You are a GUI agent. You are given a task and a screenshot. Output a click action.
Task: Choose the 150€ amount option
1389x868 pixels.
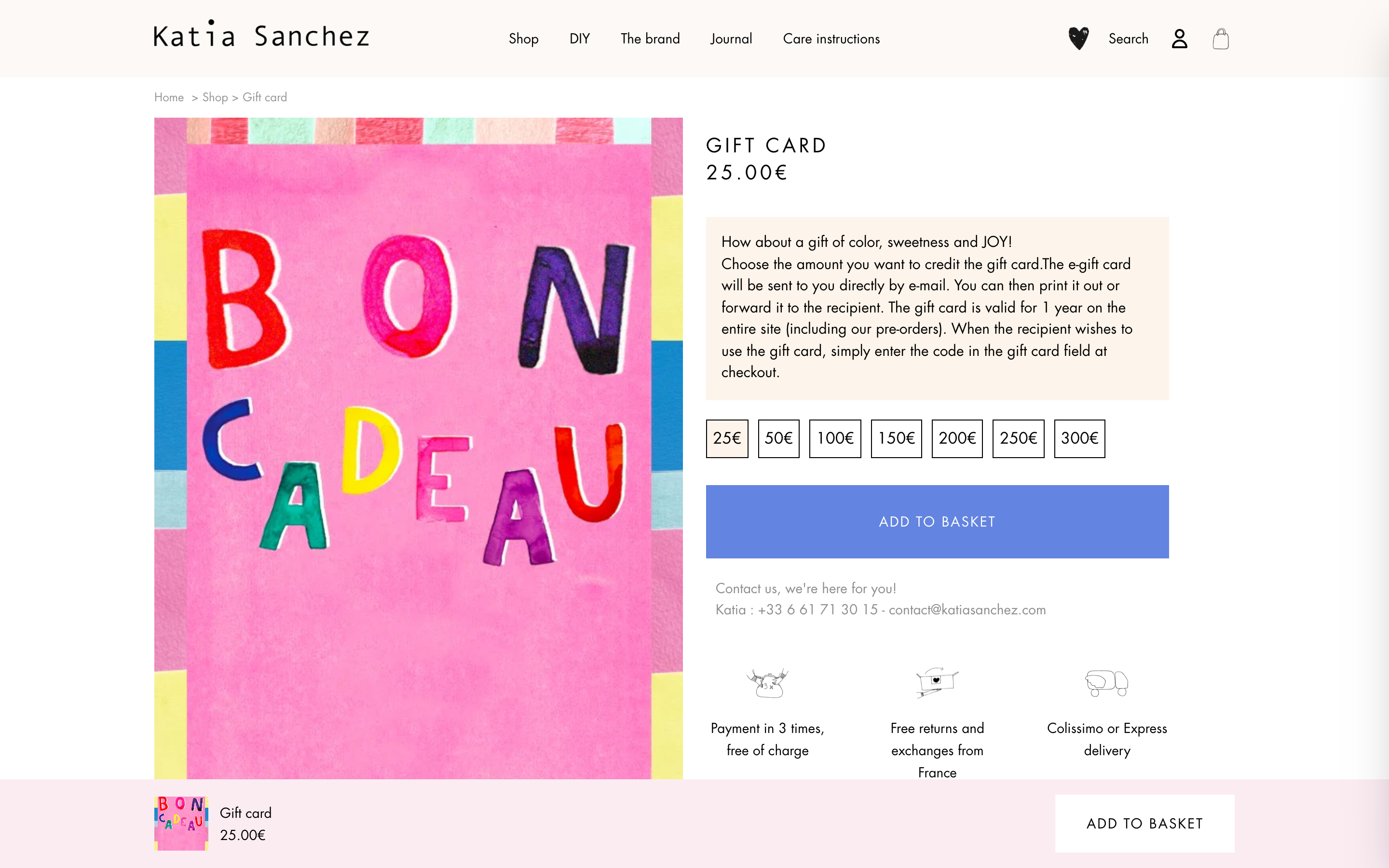click(896, 439)
